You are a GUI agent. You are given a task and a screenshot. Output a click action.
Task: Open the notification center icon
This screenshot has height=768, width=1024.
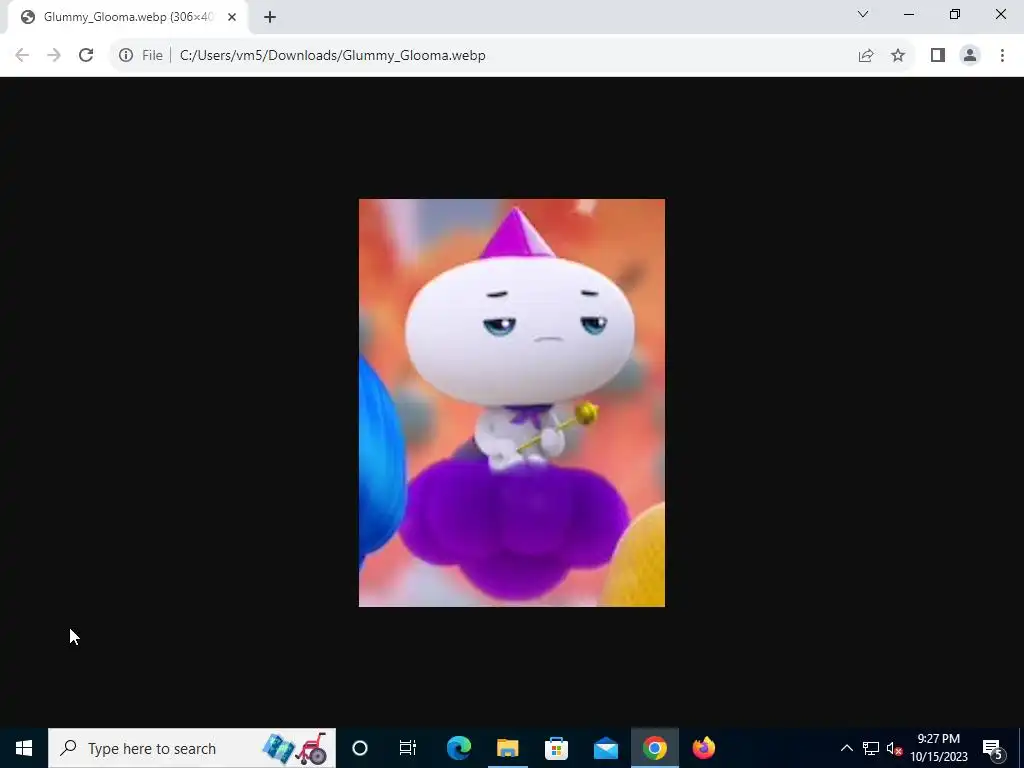coord(993,748)
